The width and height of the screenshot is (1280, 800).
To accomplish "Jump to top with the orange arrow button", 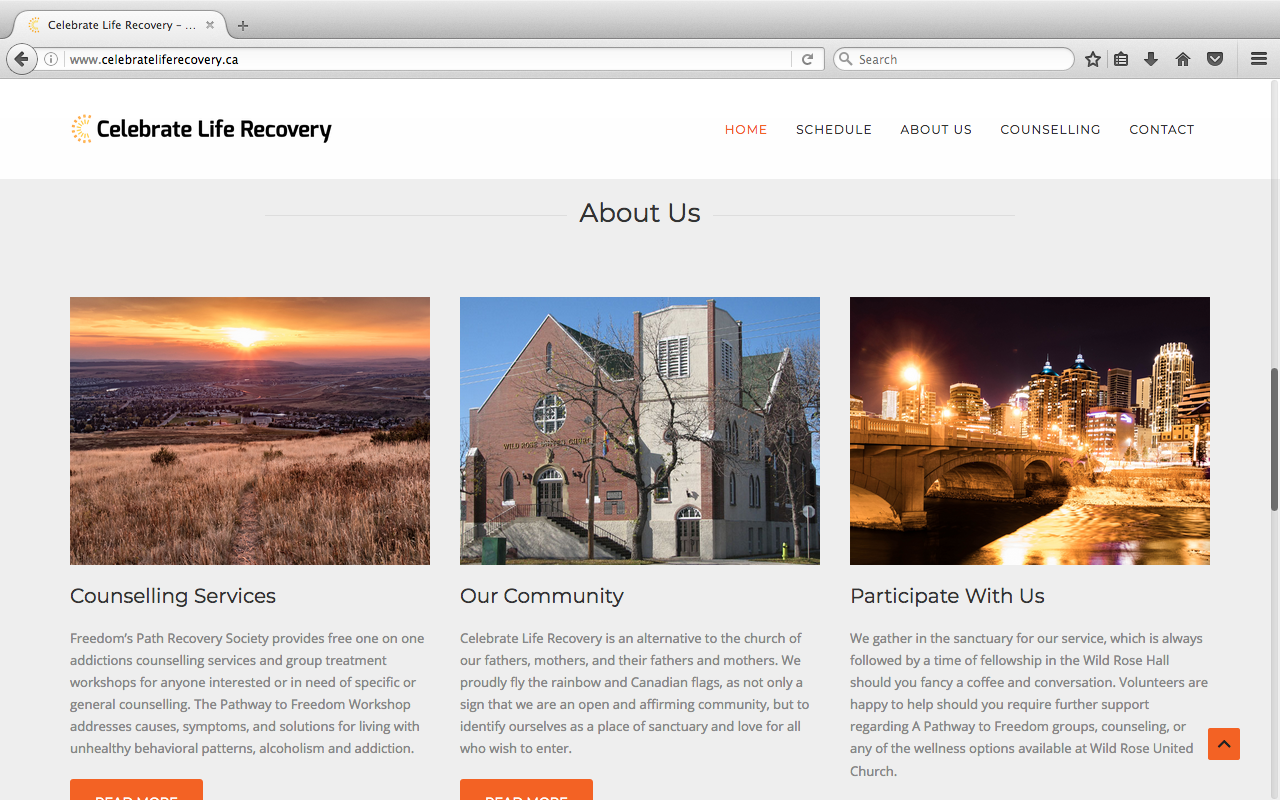I will (x=1224, y=744).
